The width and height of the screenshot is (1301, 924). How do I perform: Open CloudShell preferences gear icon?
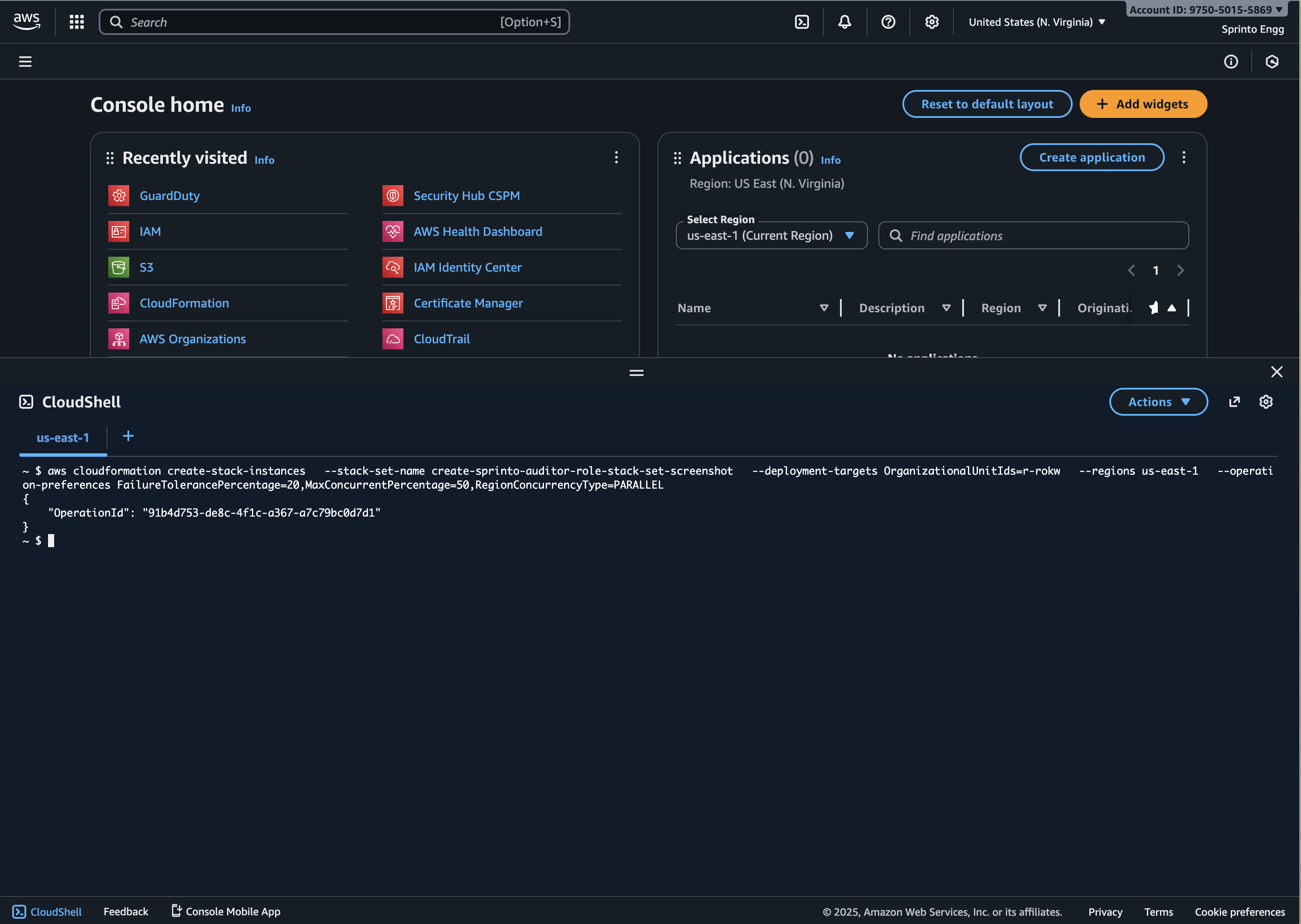[1266, 402]
